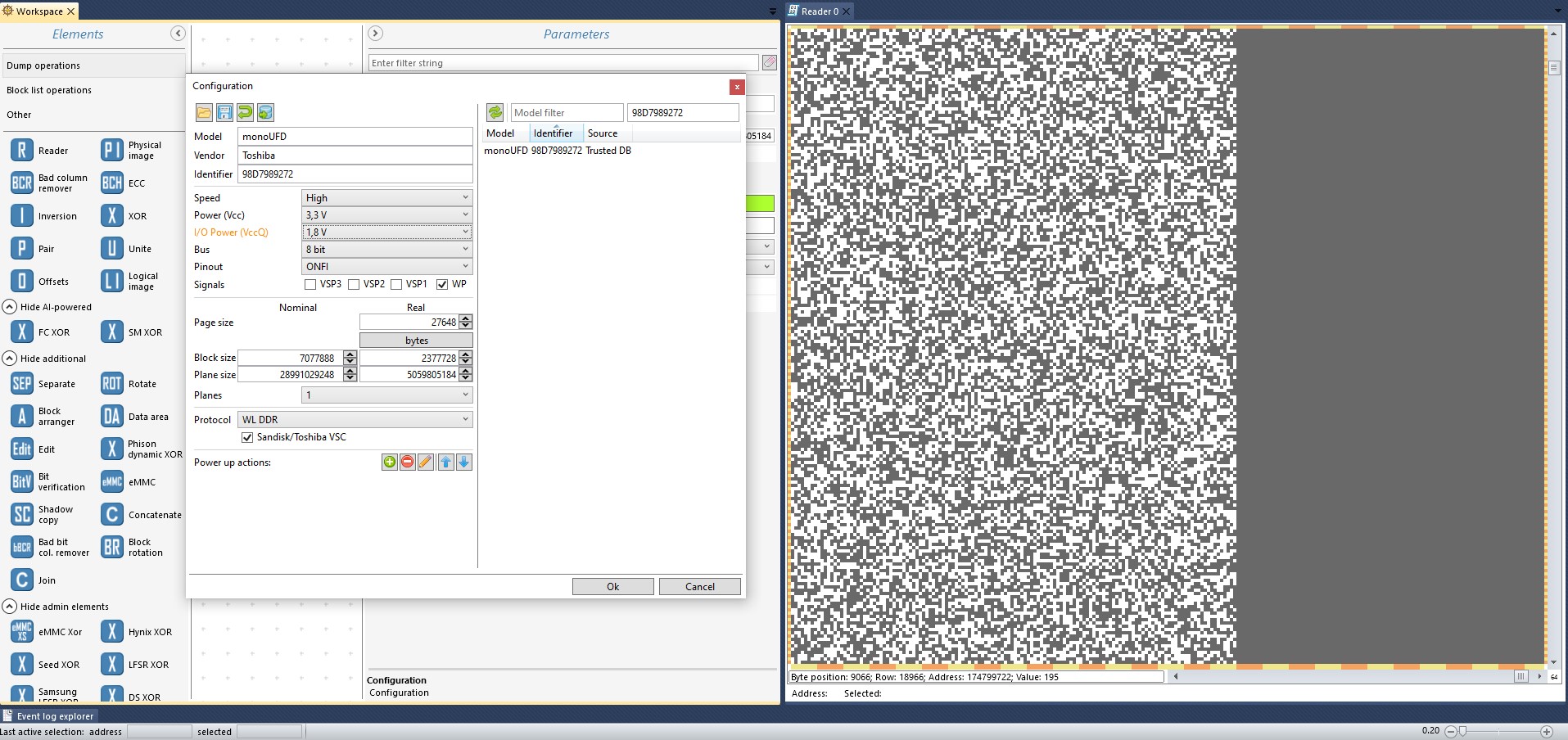
Task: Uncheck the WP signal checkbox
Action: 442,285
